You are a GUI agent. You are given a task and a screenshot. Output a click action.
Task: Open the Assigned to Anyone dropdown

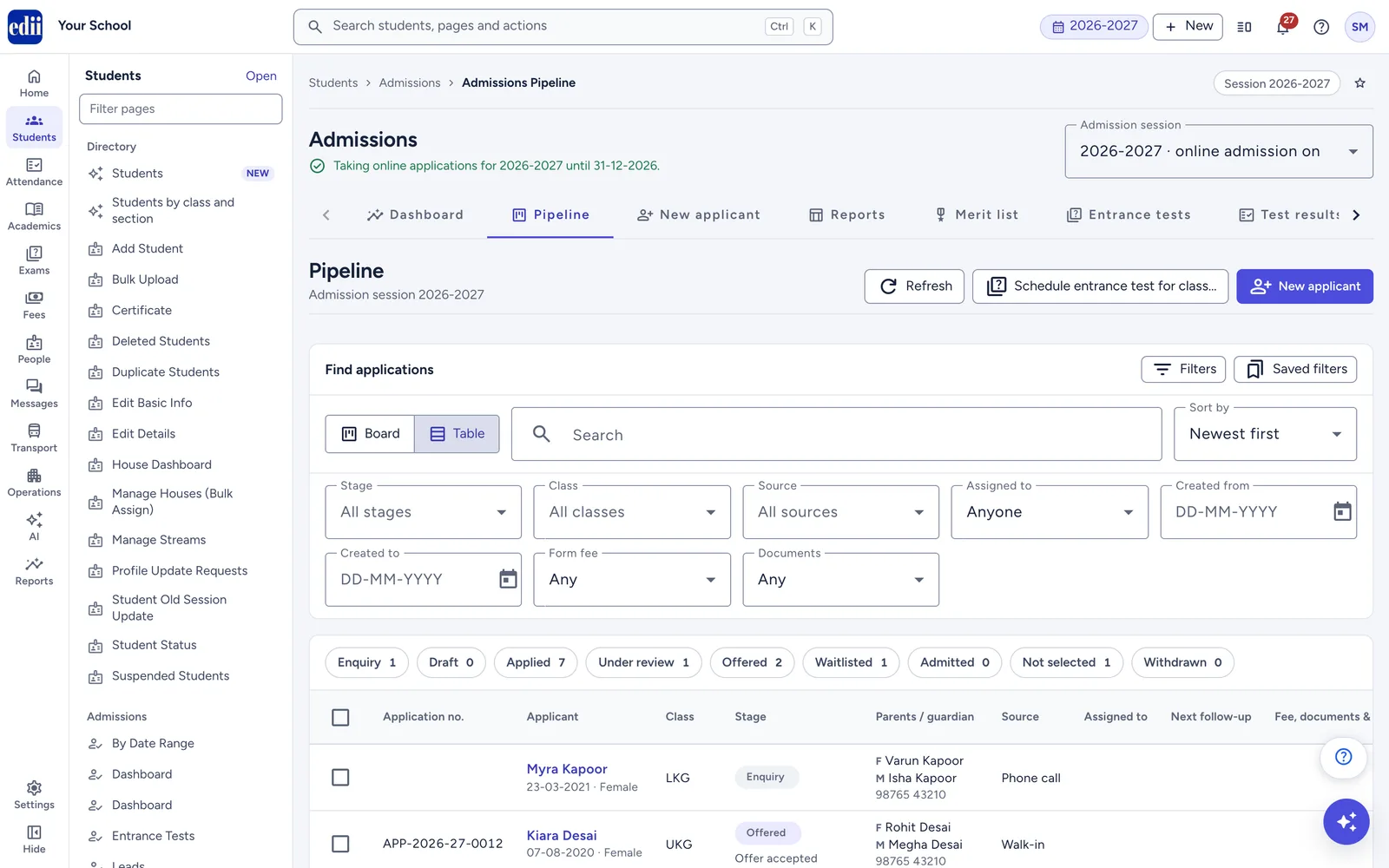pos(1050,512)
